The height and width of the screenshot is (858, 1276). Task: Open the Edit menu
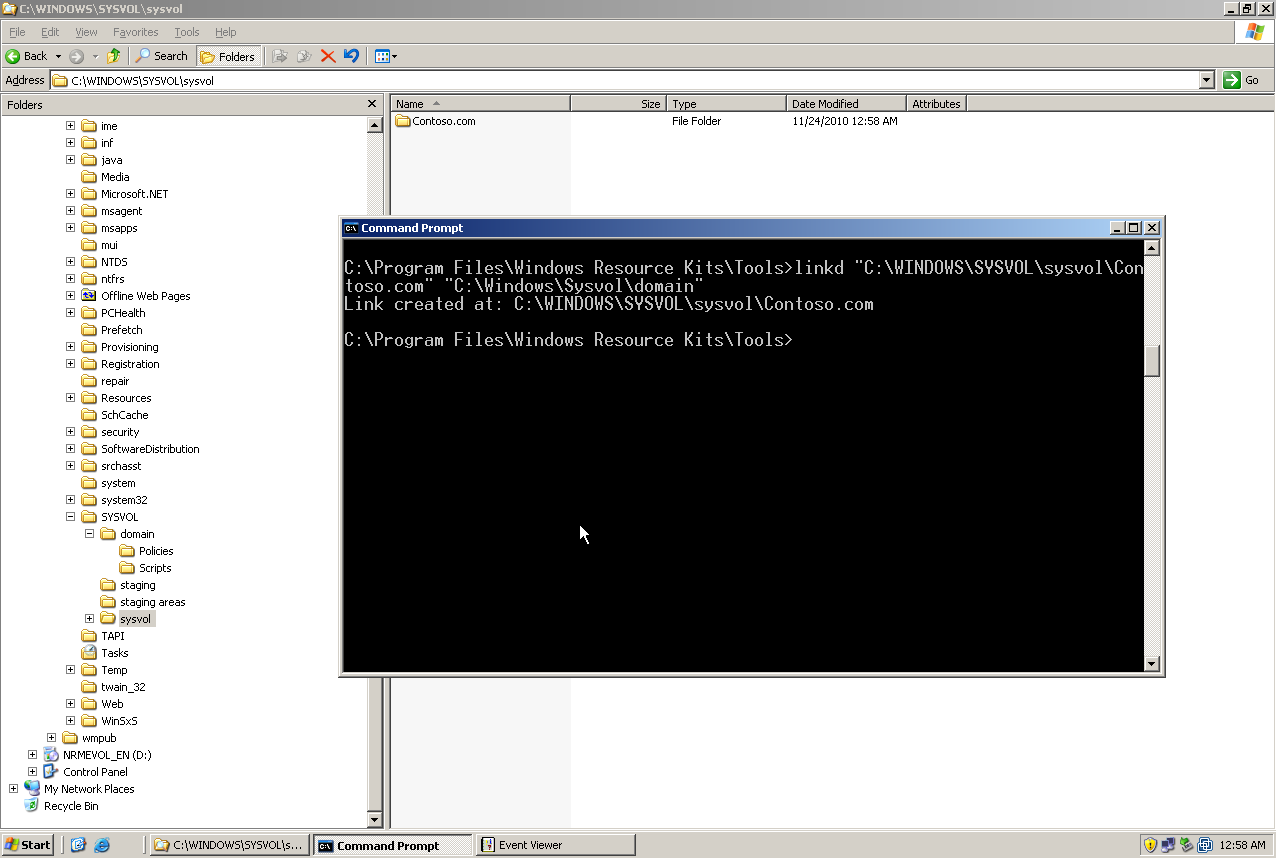(50, 32)
